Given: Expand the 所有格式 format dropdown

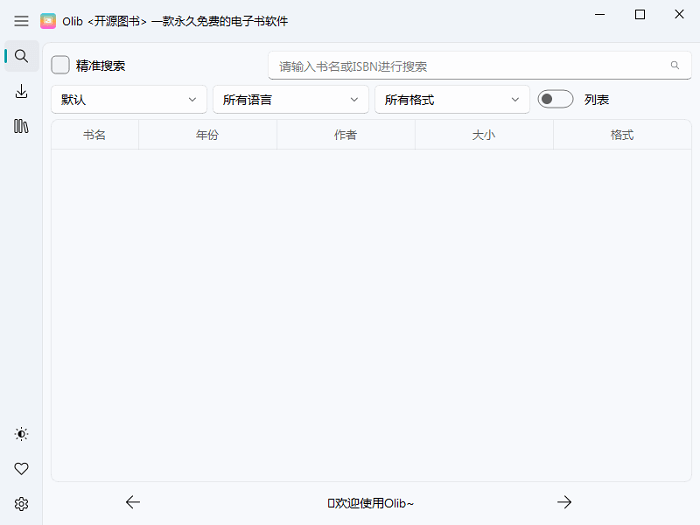Looking at the screenshot, I should 452,100.
